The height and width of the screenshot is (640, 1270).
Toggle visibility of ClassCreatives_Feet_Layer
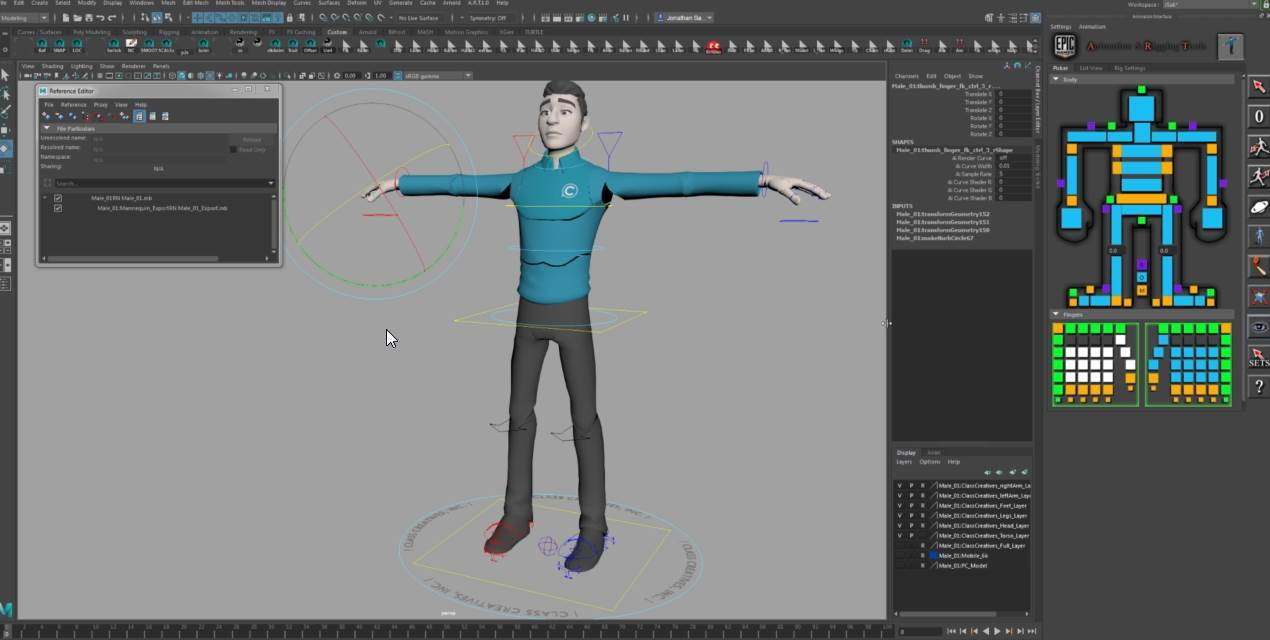[x=899, y=506]
